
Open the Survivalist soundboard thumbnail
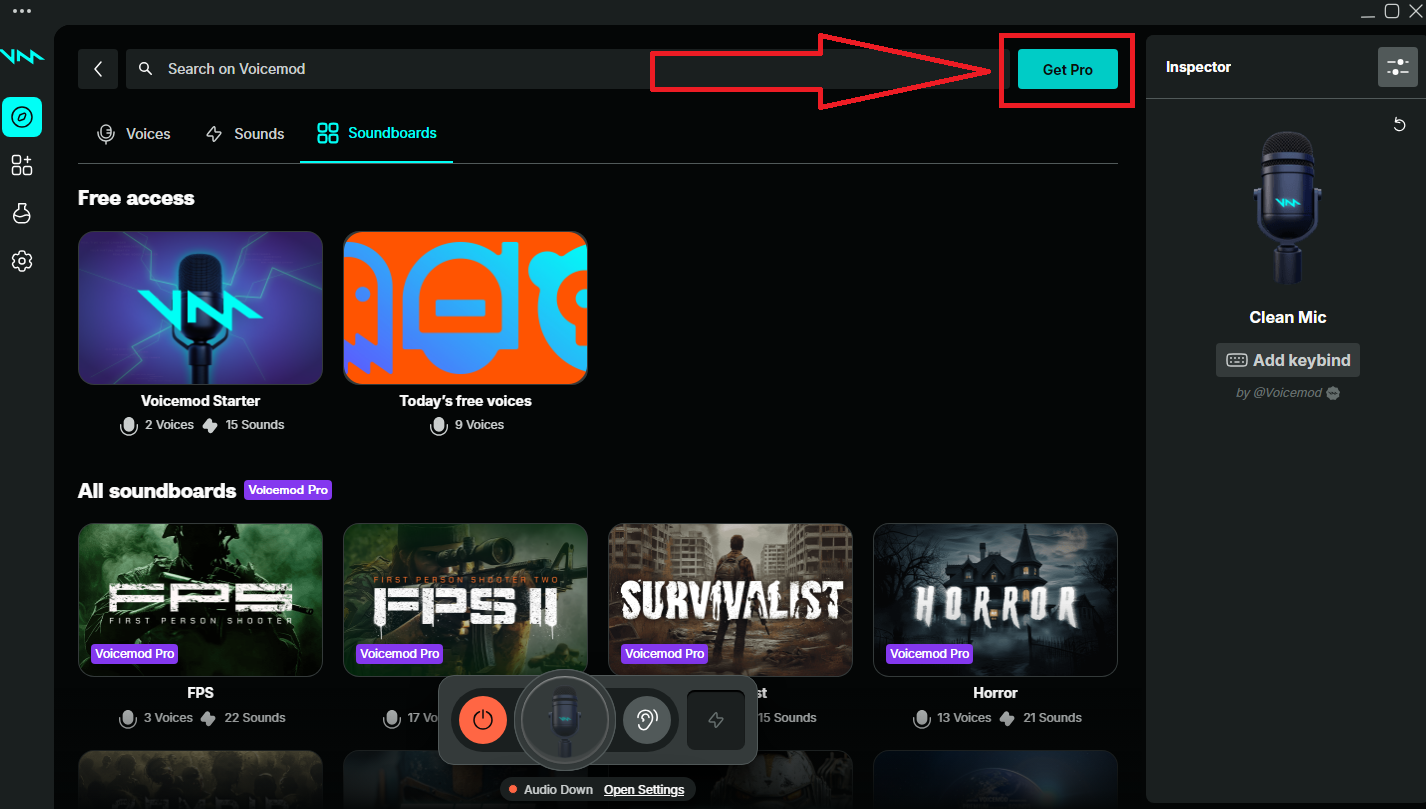pyautogui.click(x=730, y=600)
